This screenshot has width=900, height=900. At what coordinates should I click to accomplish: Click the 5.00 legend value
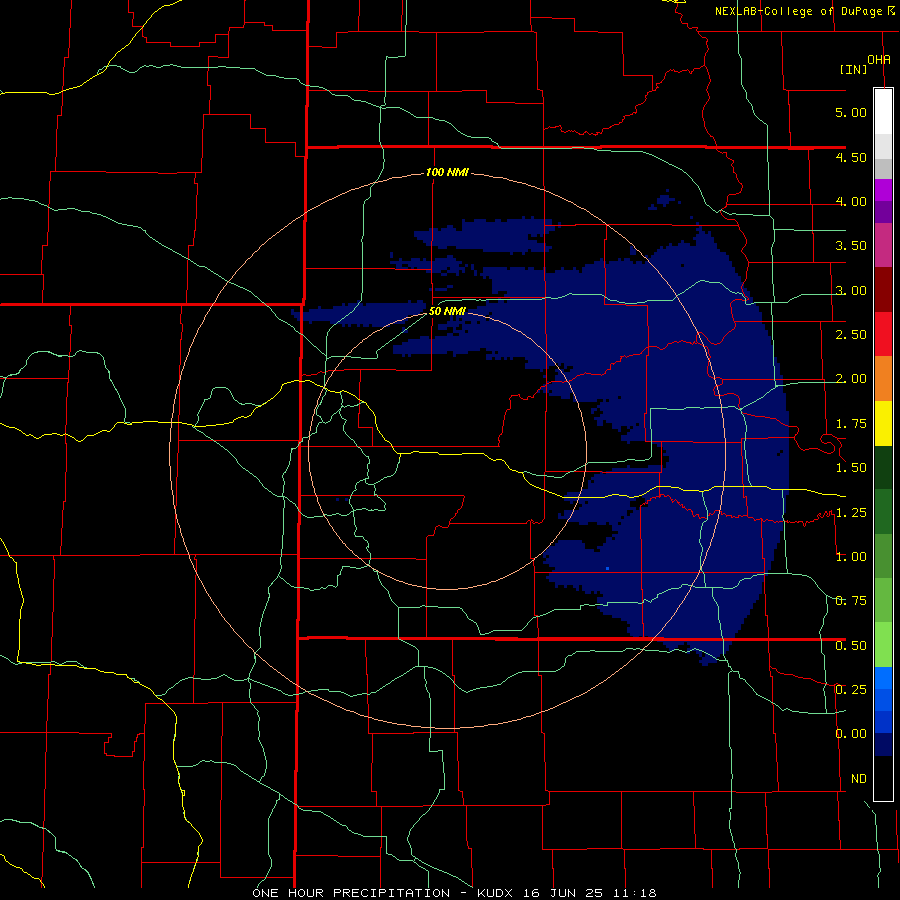(x=851, y=112)
